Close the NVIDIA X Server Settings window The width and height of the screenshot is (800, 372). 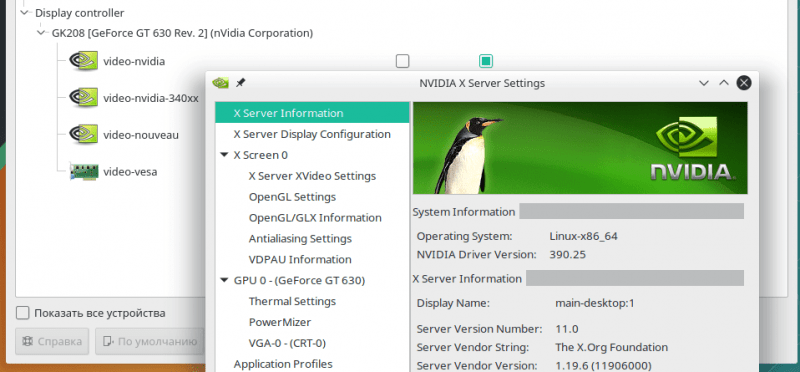point(744,83)
